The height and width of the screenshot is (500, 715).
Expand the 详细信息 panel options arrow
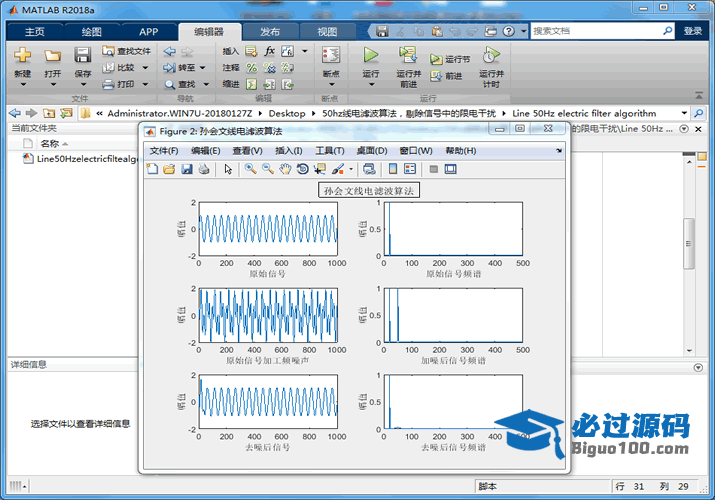(x=698, y=367)
